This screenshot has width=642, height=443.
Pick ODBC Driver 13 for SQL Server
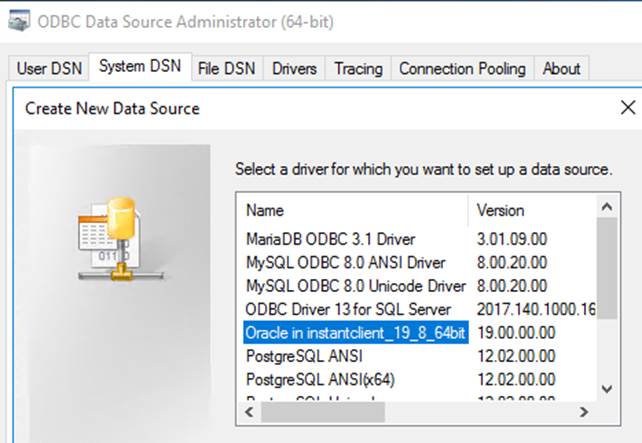(348, 309)
